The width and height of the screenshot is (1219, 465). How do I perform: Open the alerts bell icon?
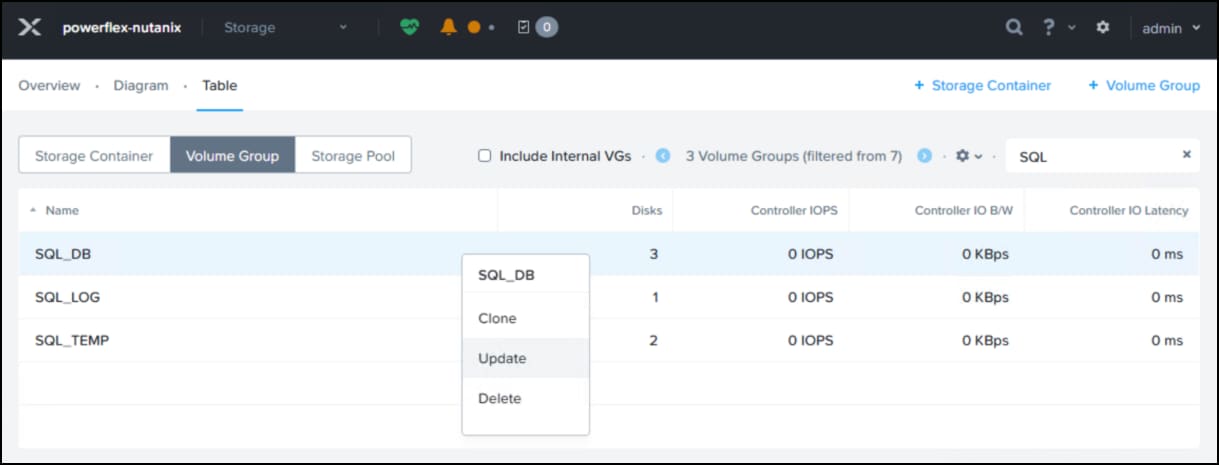pyautogui.click(x=449, y=27)
